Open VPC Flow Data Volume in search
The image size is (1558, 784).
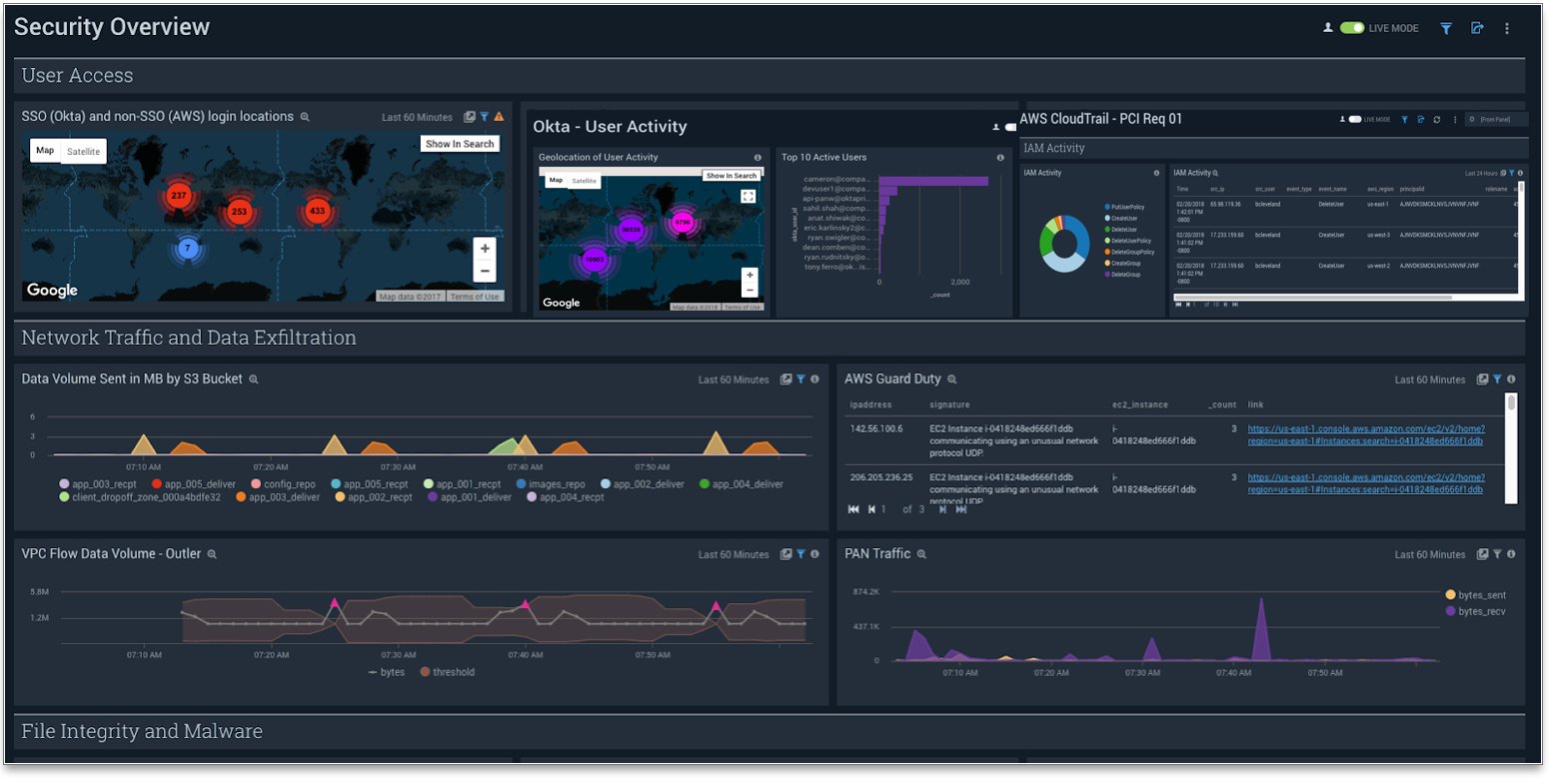coord(212,555)
